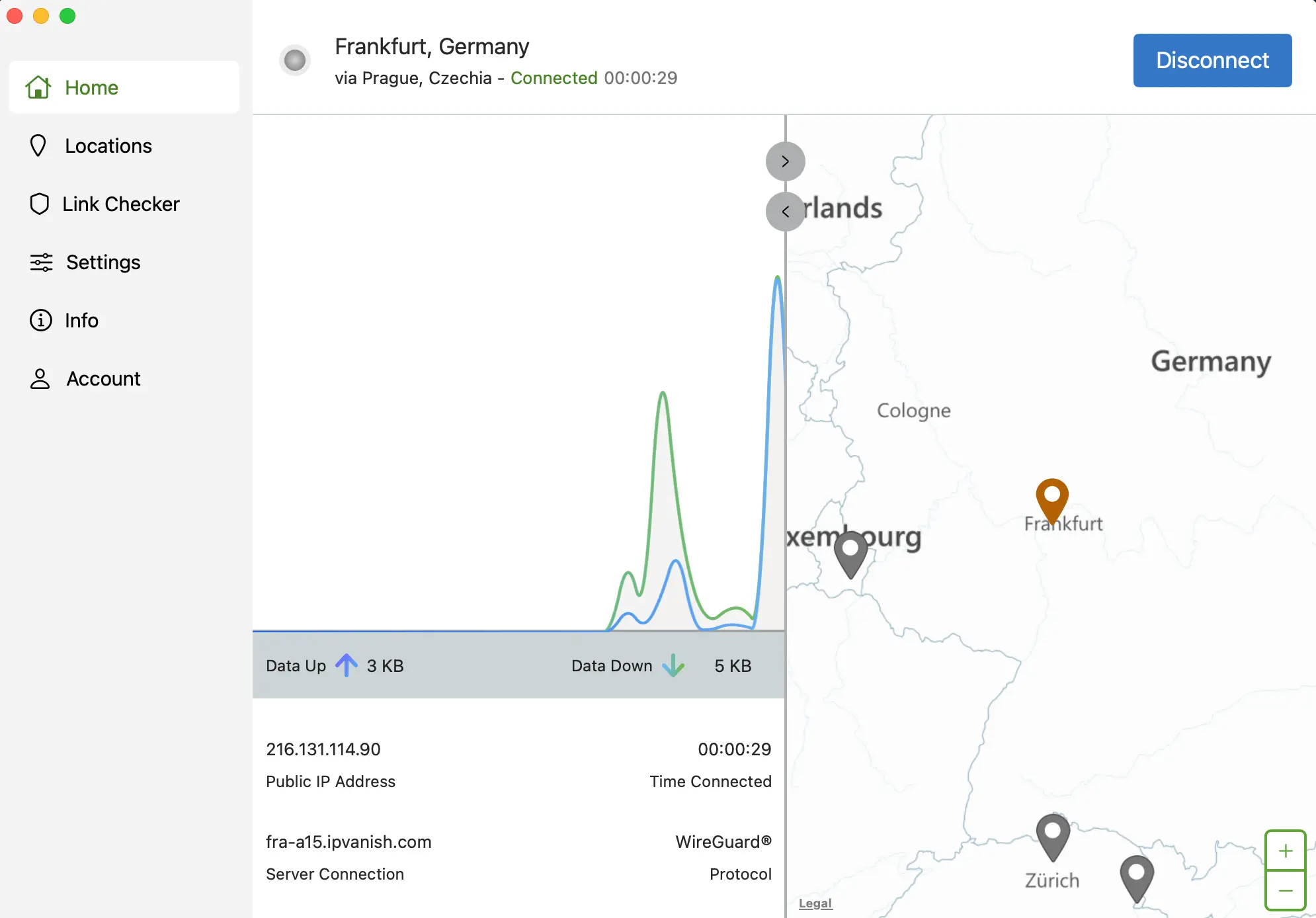Click the Data Up arrow icon
Viewport: 1316px width, 918px height.
(347, 665)
